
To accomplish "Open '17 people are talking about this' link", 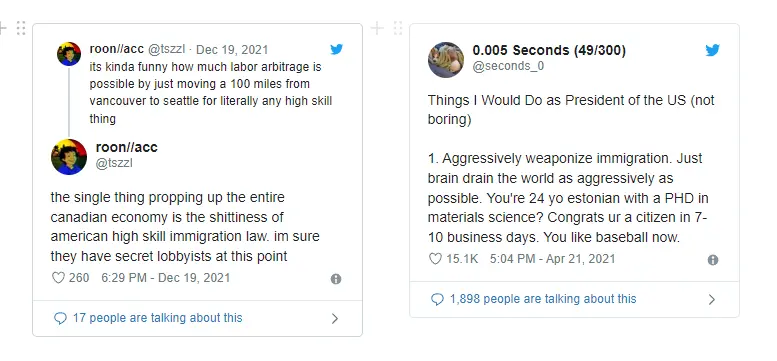I will [x=158, y=318].
